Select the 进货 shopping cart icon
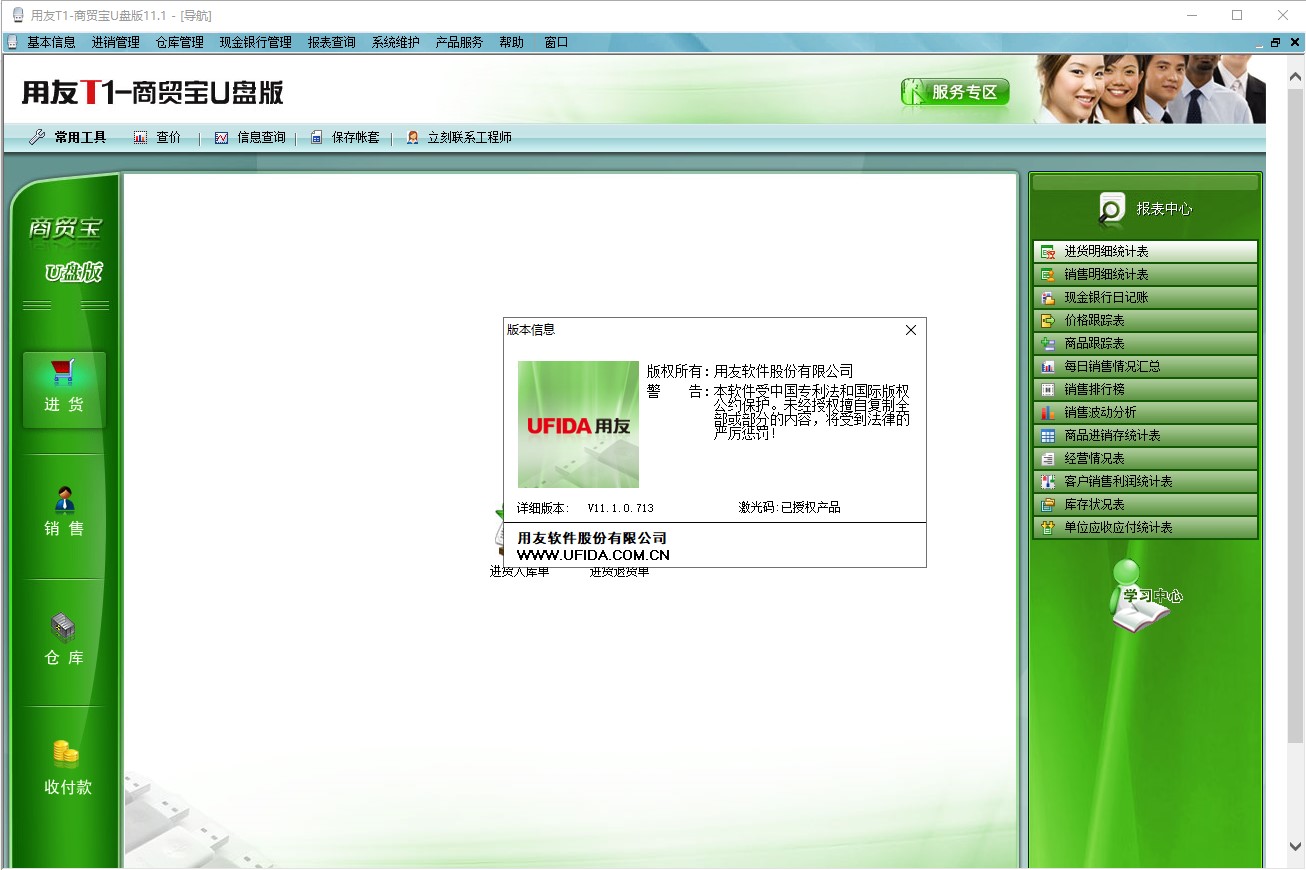This screenshot has width=1306, height=870. coord(64,372)
